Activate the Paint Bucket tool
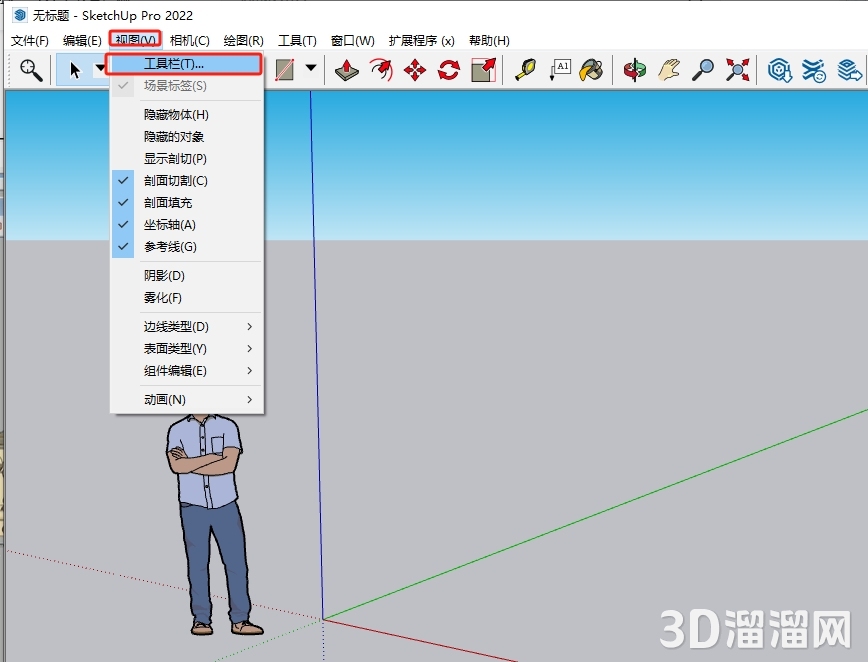The image size is (868, 662). pos(593,70)
